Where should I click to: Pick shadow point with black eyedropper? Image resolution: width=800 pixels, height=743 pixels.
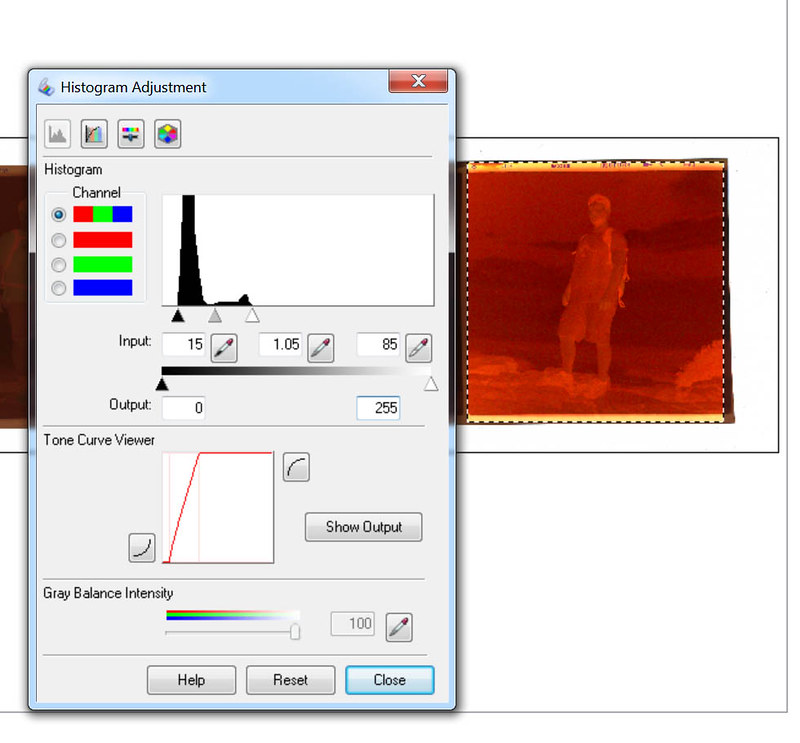(224, 348)
